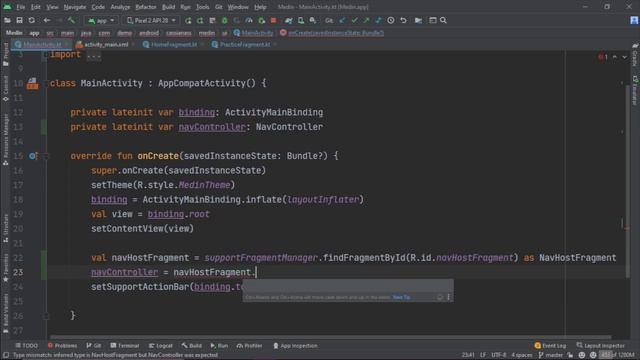Image resolution: width=640 pixels, height=360 pixels.
Task: Expand the collapsed import block
Action: (x=93, y=55)
